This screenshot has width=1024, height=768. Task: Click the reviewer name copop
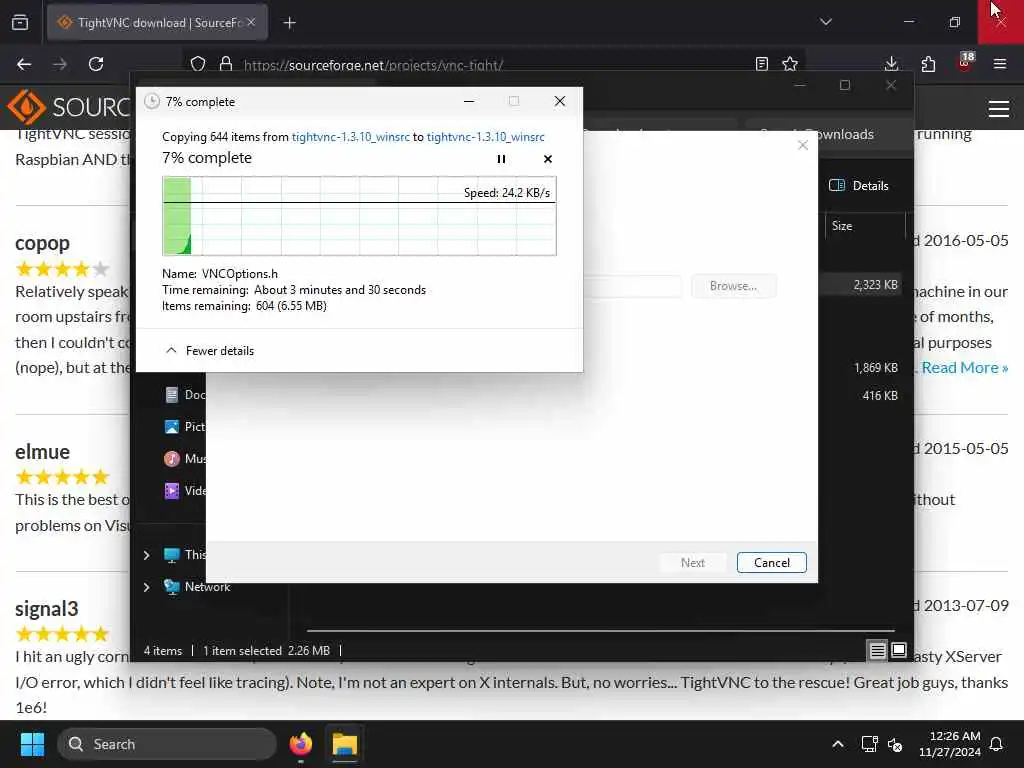(42, 243)
